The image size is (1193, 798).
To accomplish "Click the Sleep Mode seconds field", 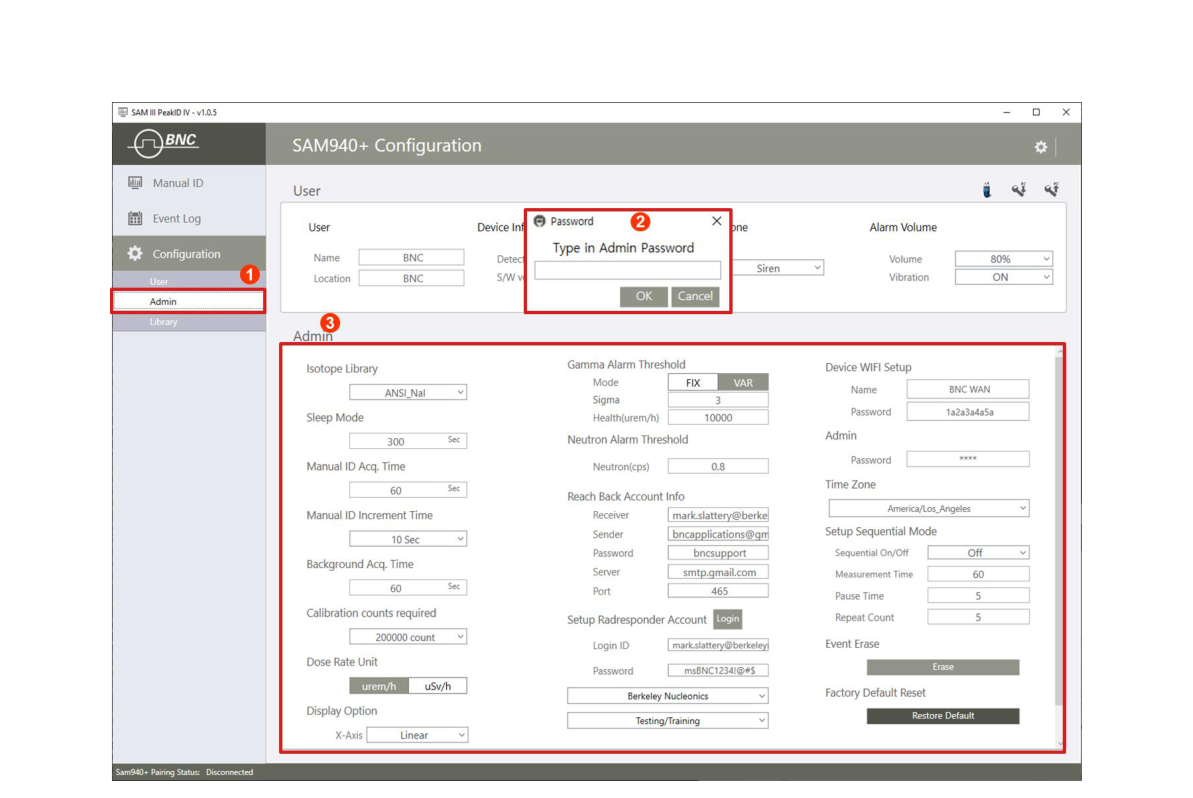I will click(x=408, y=440).
